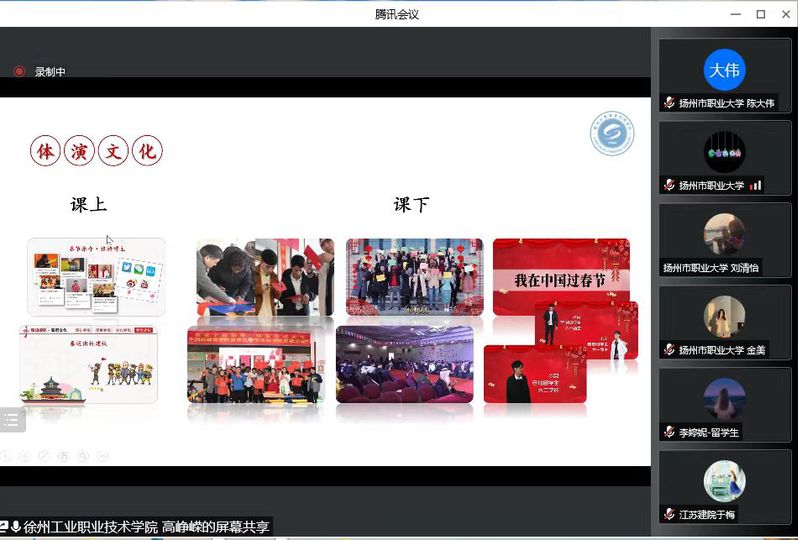Click the 录制中 recording status text

49,72
